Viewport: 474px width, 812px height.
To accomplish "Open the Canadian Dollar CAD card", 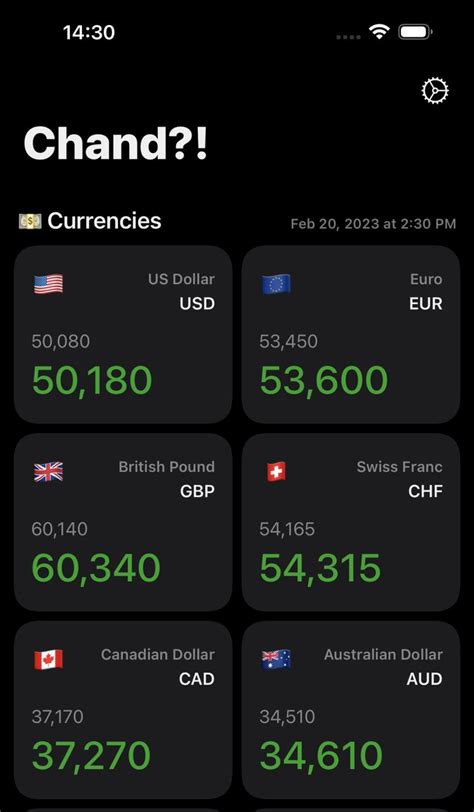I will (x=123, y=709).
